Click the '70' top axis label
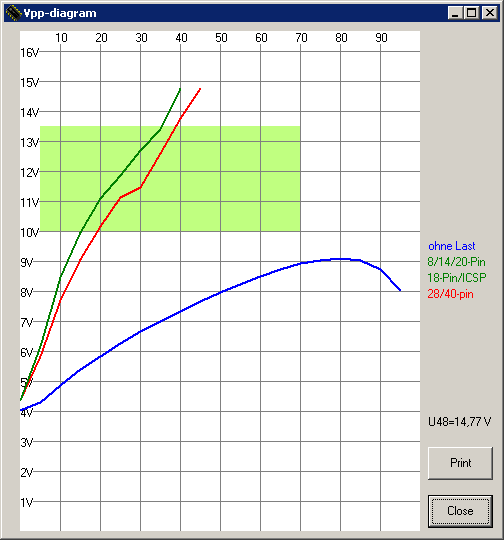The image size is (504, 540). [301, 38]
